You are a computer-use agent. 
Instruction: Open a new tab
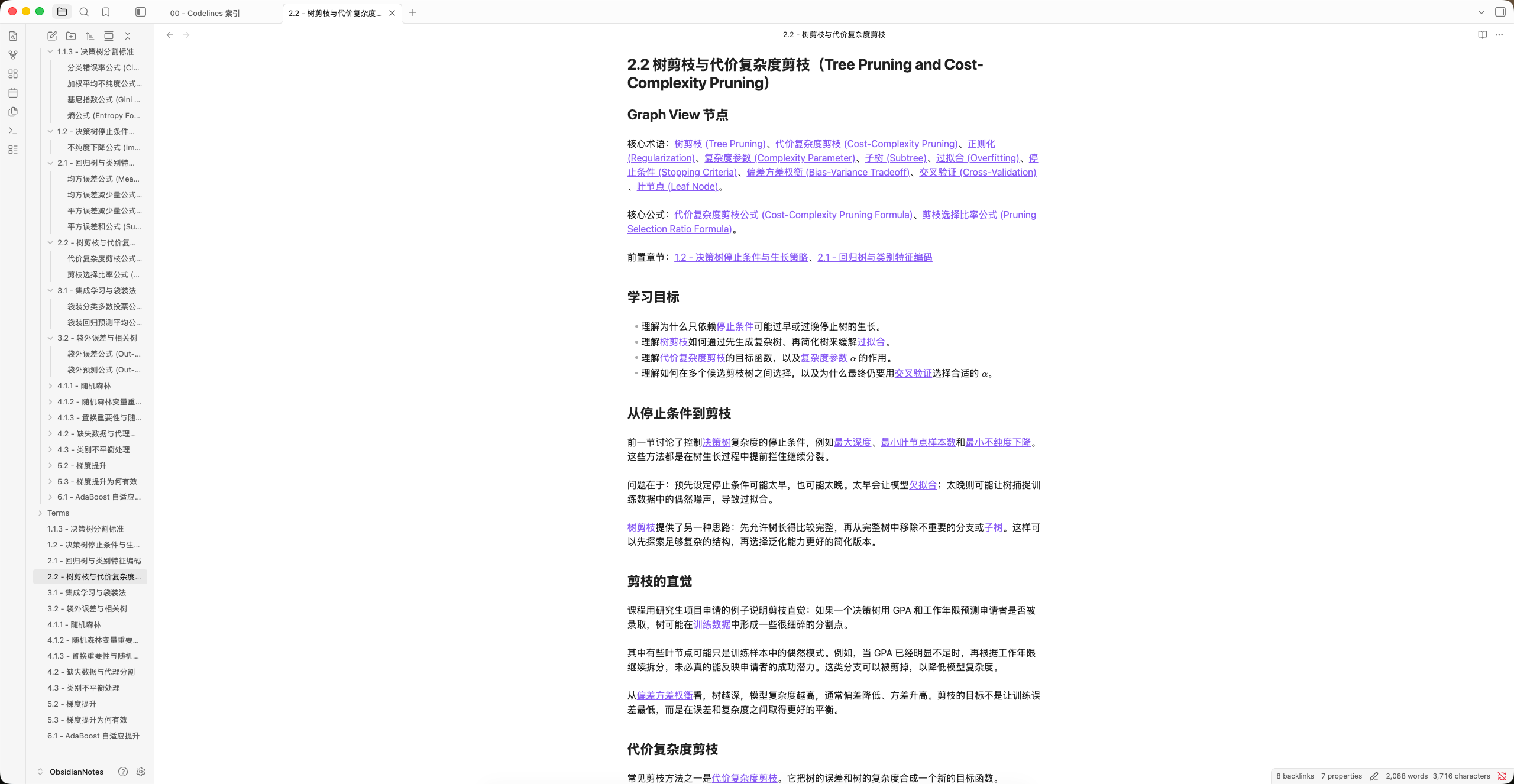[x=413, y=12]
